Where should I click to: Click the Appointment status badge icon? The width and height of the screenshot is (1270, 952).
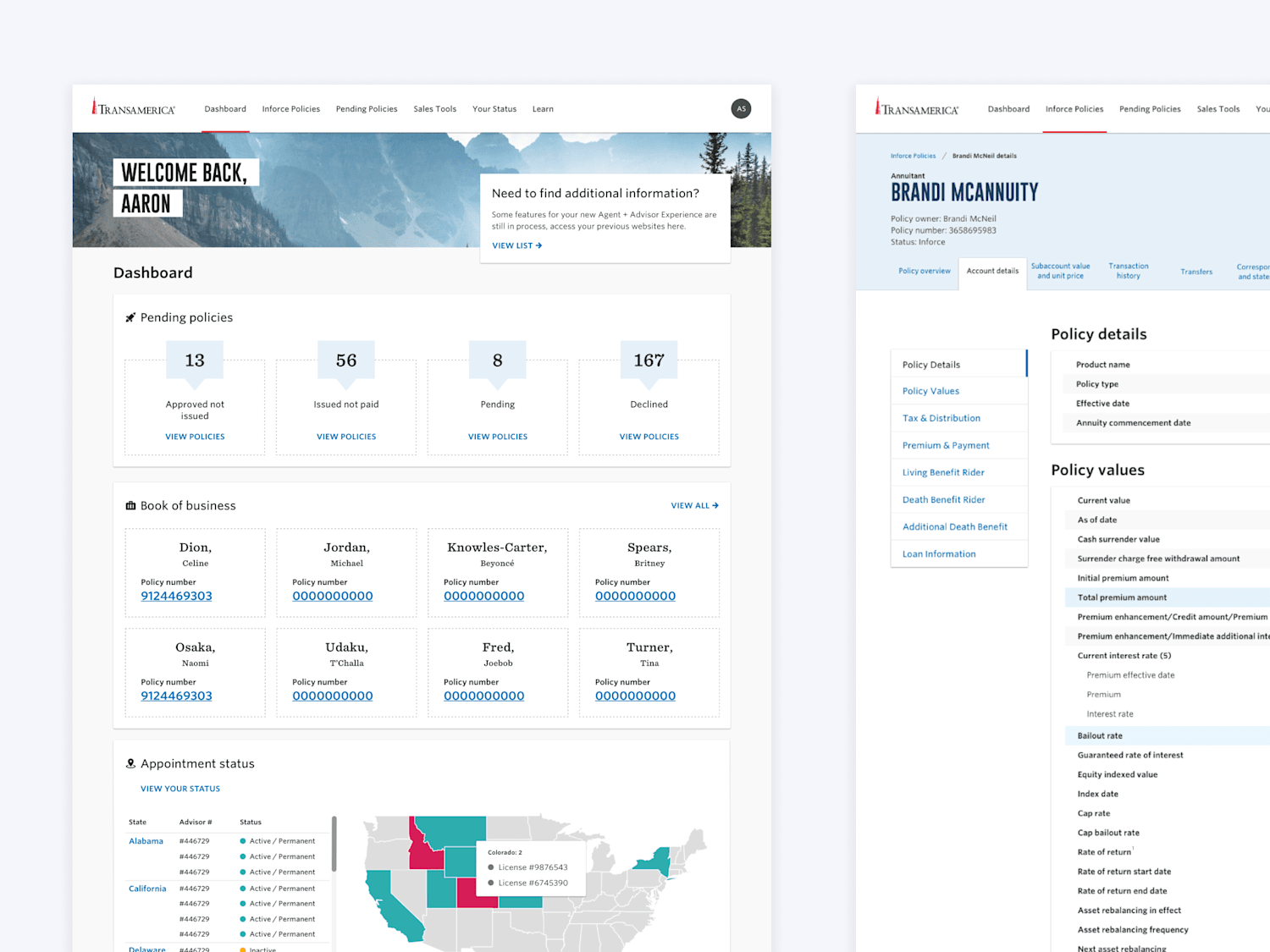pos(130,763)
